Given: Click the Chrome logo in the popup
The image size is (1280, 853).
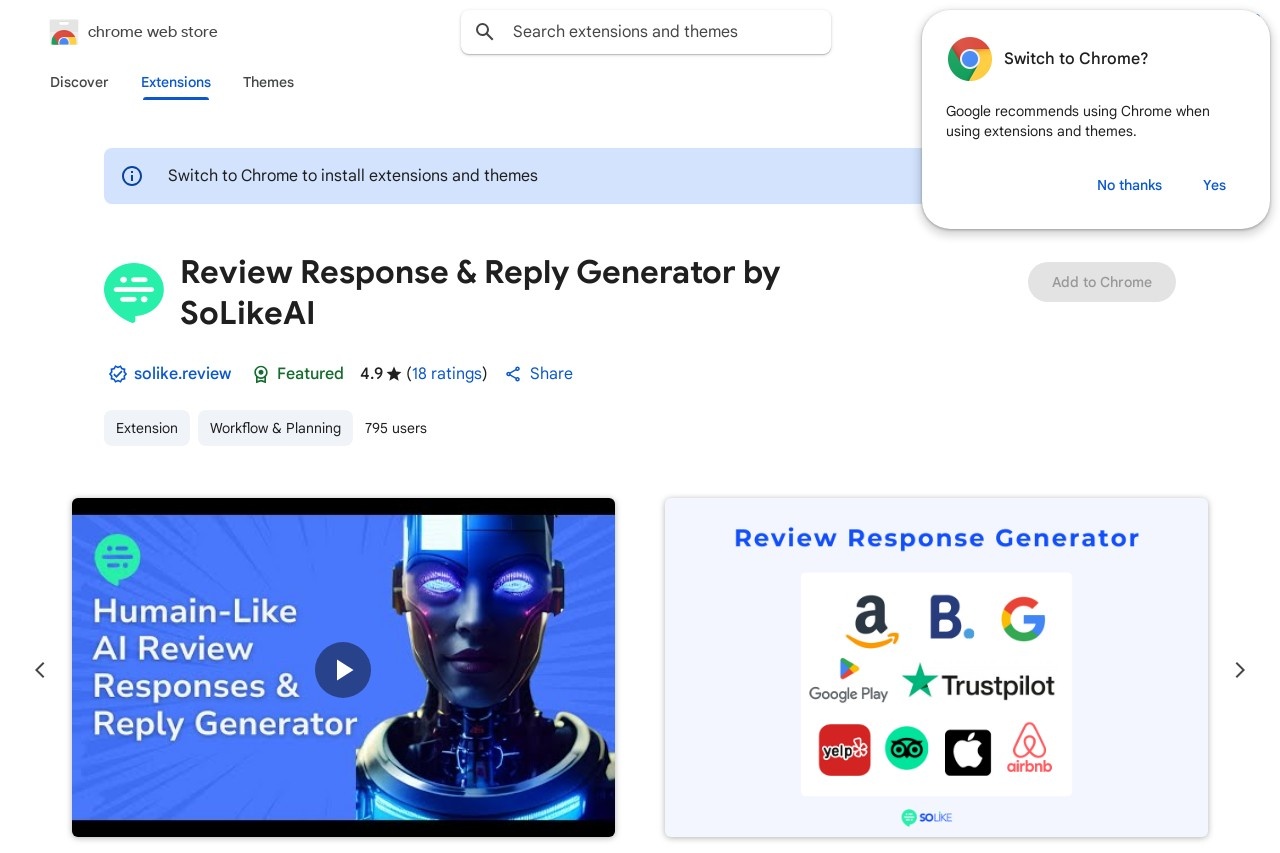Looking at the screenshot, I should click(969, 59).
